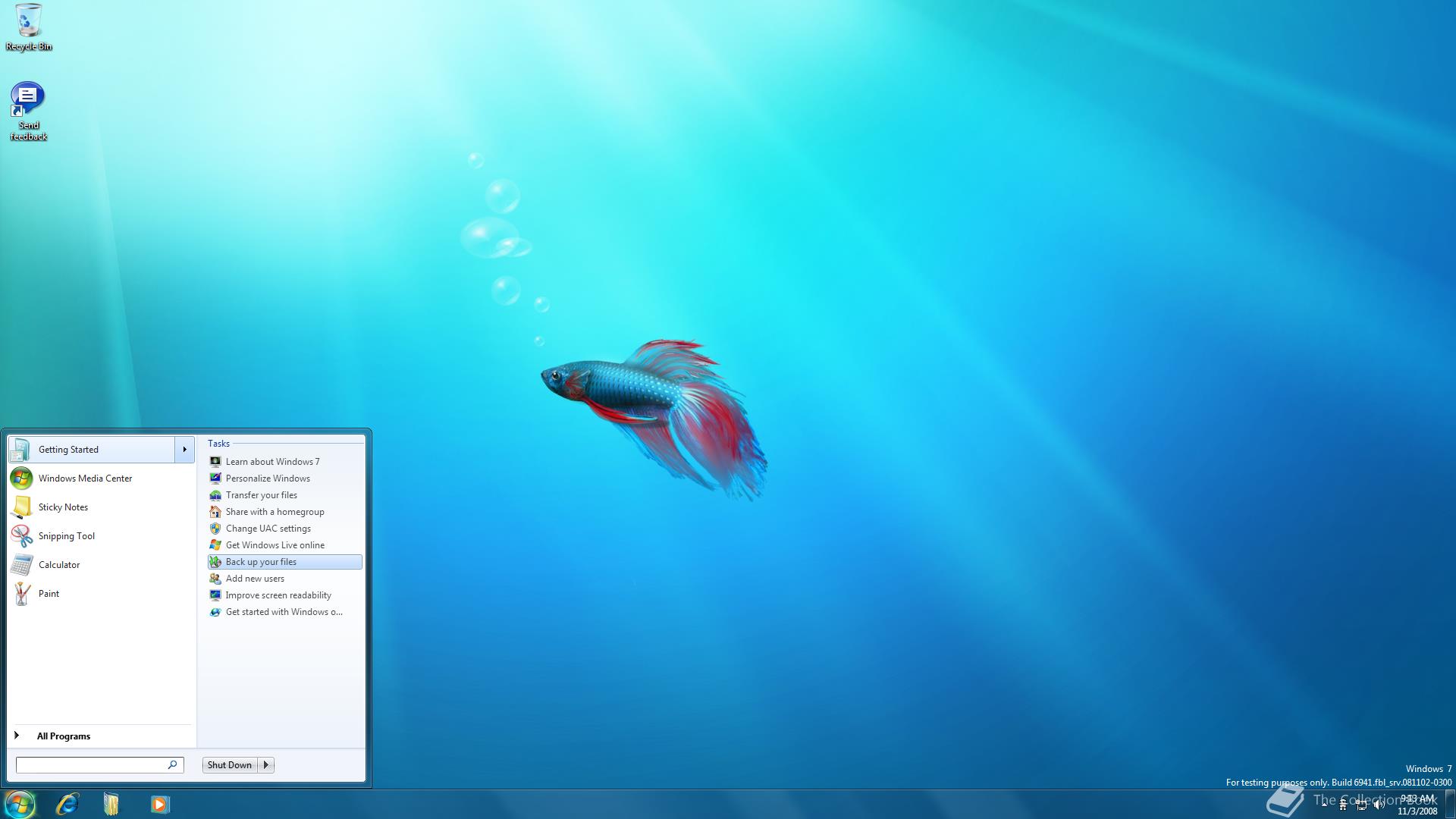Open Windows Media Center from the Start menu

click(102, 479)
